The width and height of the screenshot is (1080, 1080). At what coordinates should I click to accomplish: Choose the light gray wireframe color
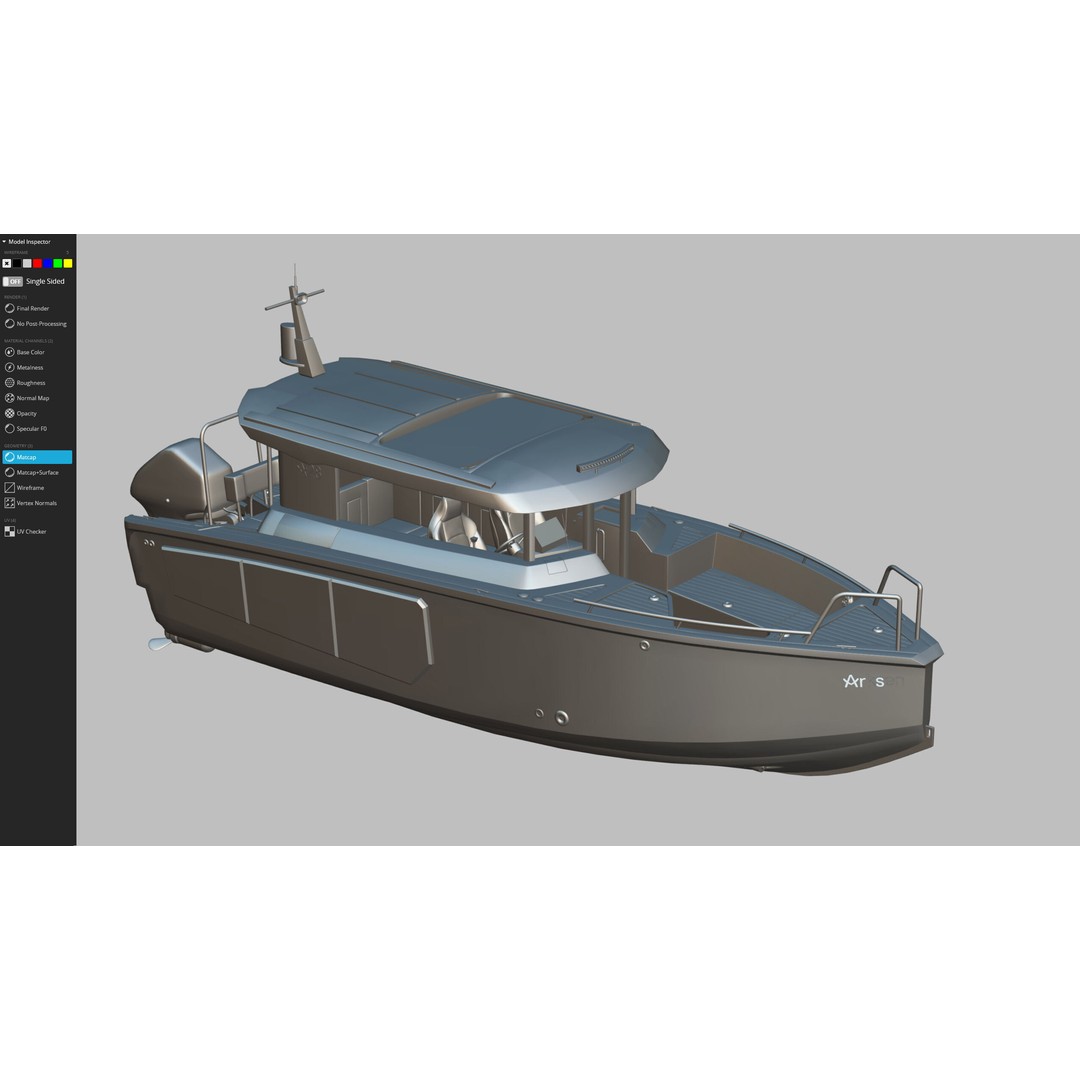(x=27, y=263)
